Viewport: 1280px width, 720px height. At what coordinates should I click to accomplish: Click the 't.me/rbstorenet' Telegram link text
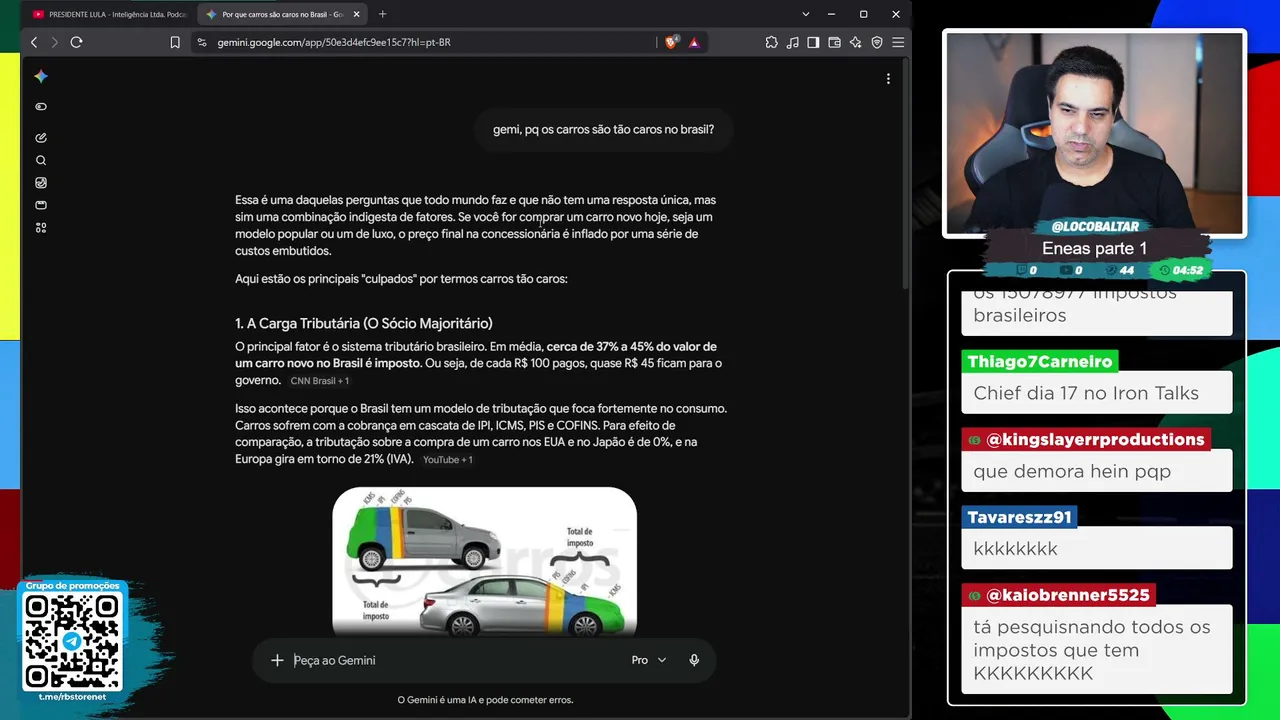coord(72,697)
